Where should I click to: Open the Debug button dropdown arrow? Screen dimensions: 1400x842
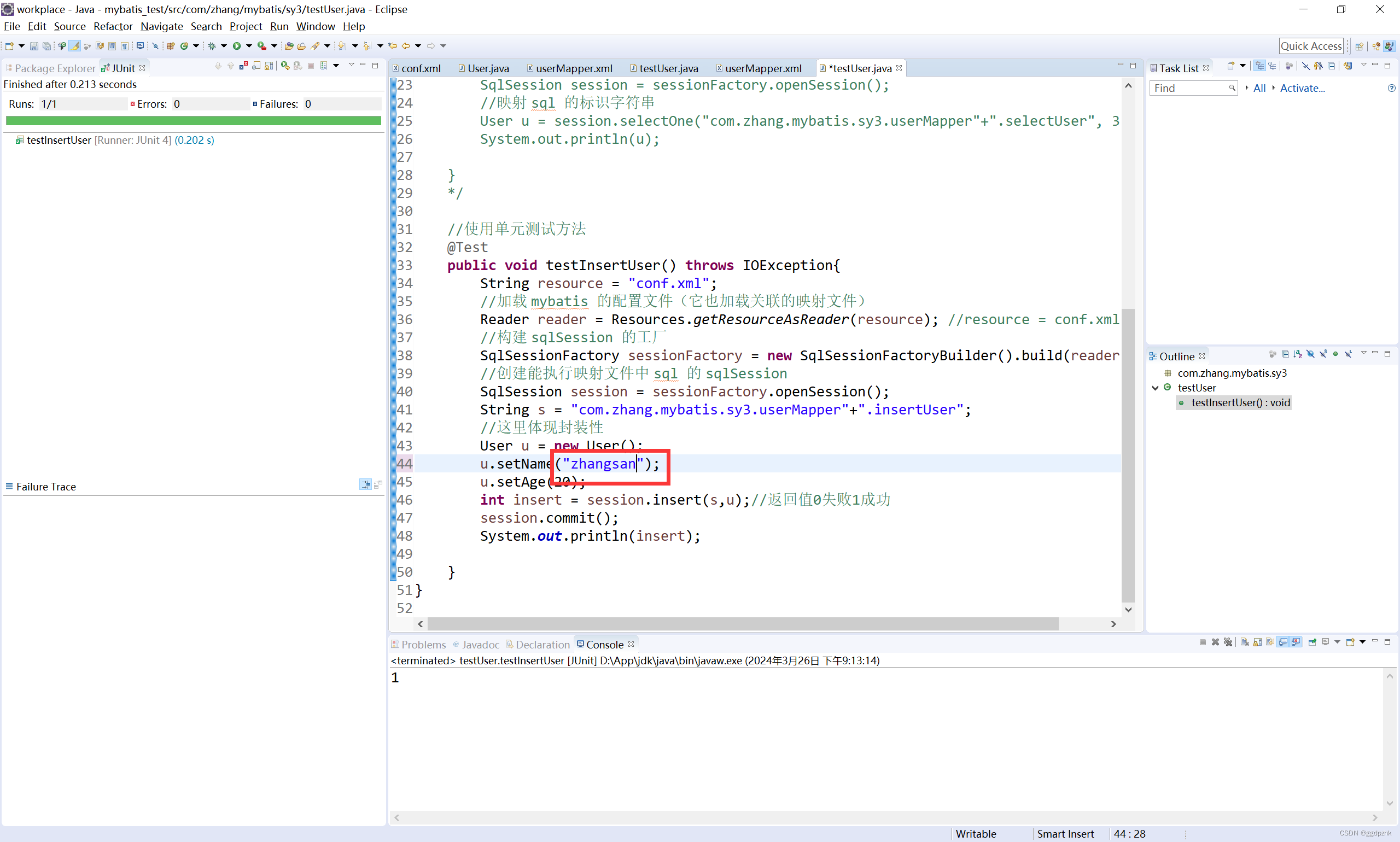(x=224, y=46)
